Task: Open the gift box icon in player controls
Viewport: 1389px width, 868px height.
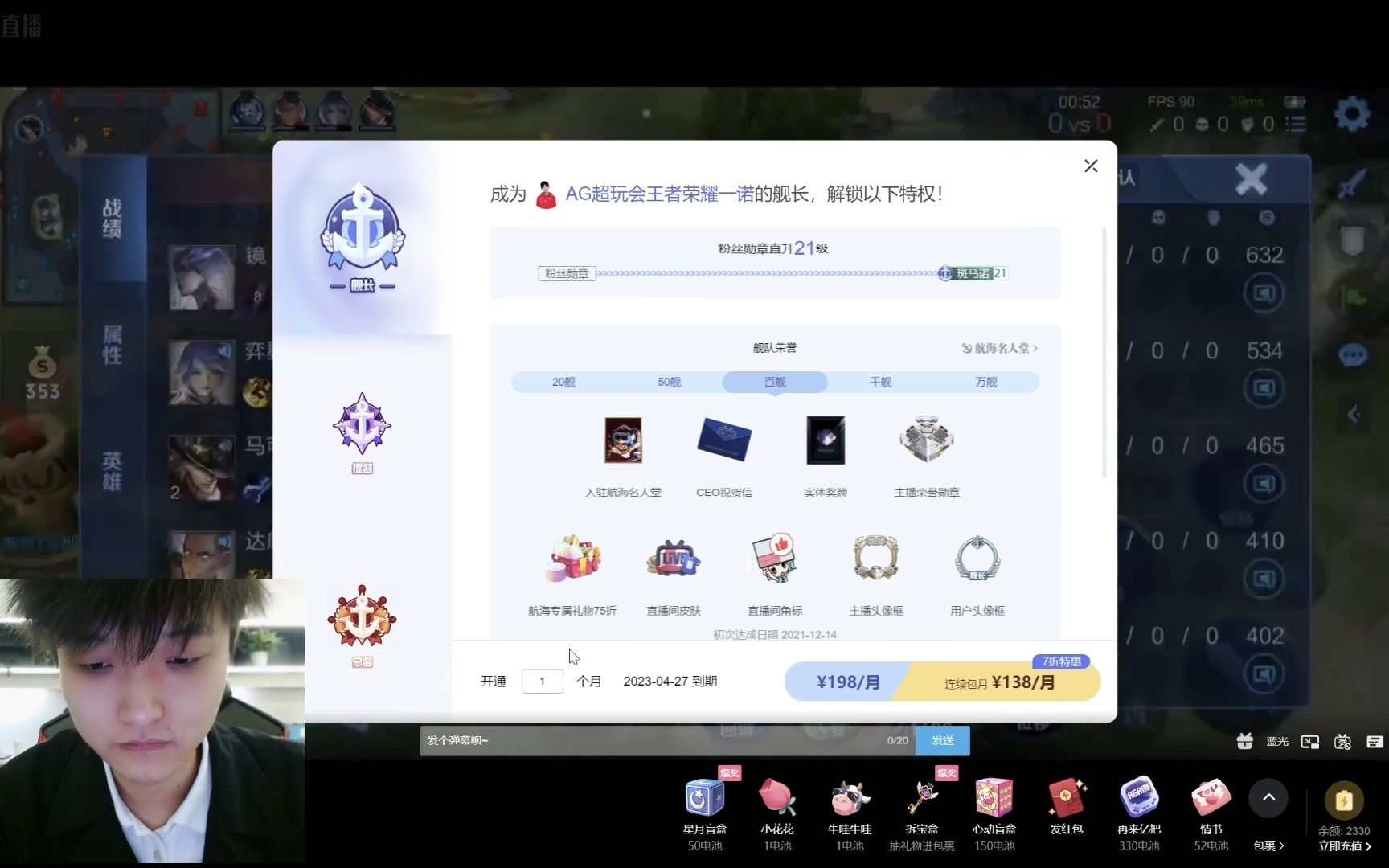Action: click(x=1244, y=742)
